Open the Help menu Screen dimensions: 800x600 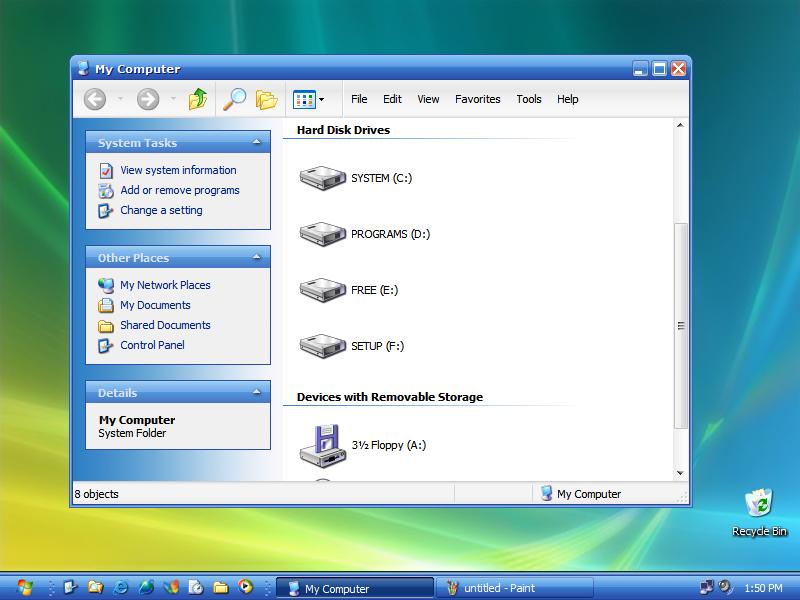coord(567,99)
